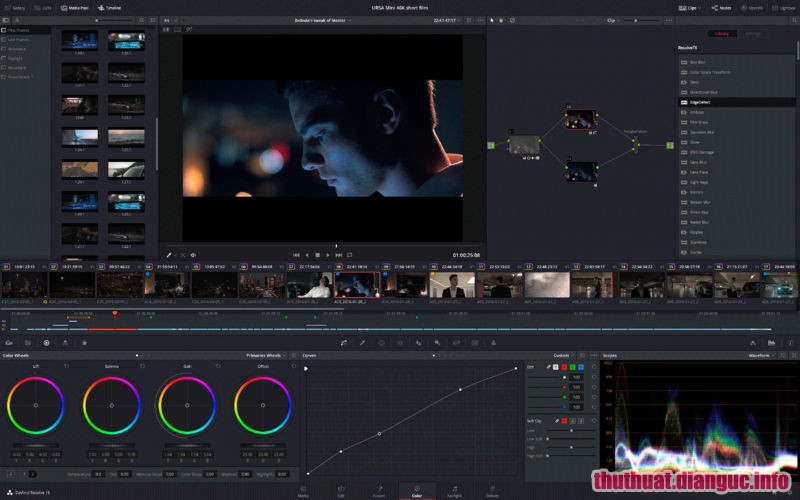Adjust the gallery thumbnail zoom slider
800x500 pixels.
[x=112, y=20]
